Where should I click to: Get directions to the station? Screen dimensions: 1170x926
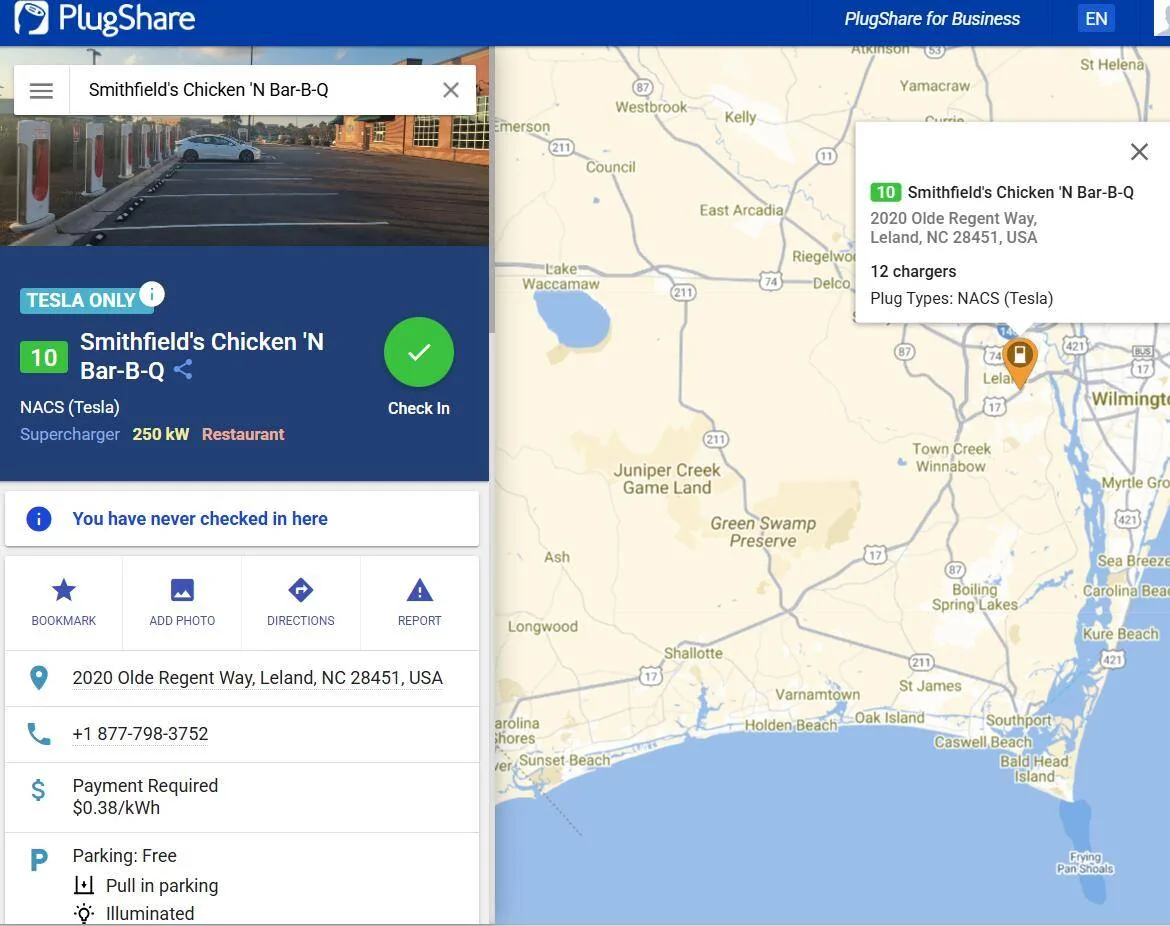[x=301, y=602]
